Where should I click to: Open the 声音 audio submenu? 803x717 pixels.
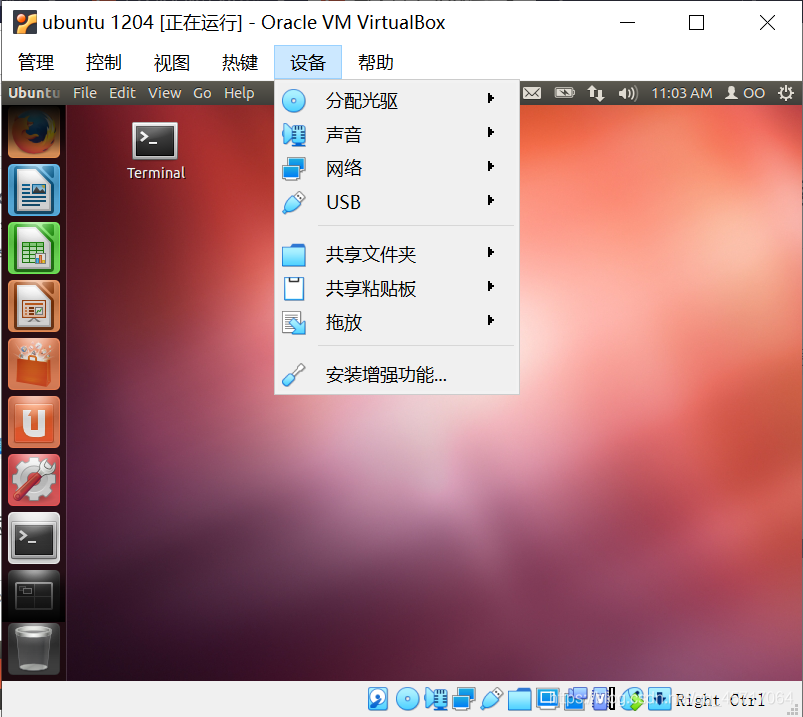(x=397, y=135)
